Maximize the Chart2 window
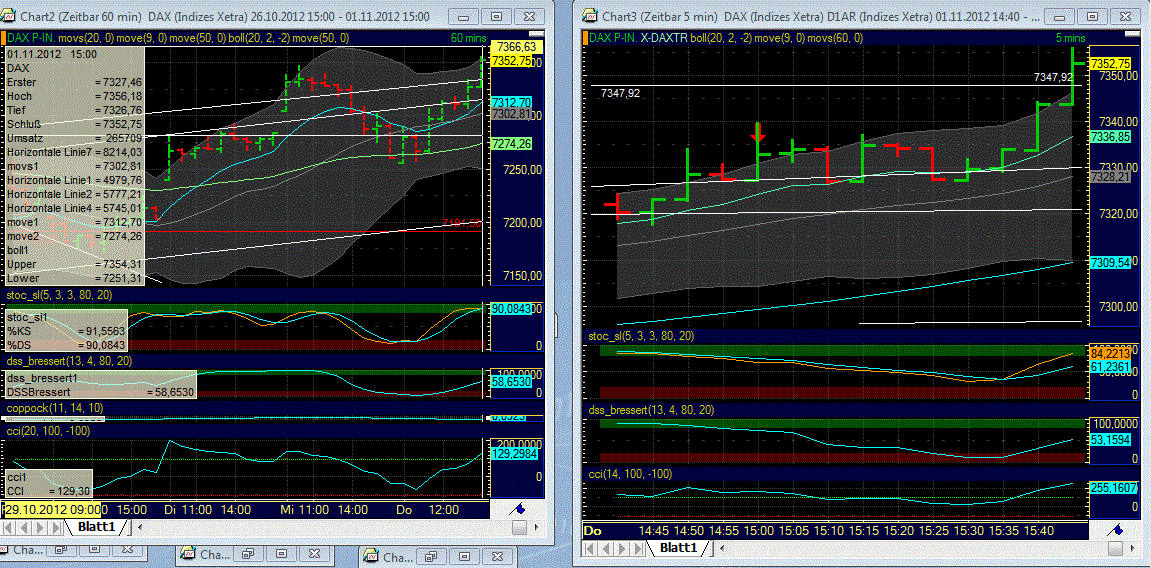 click(496, 15)
